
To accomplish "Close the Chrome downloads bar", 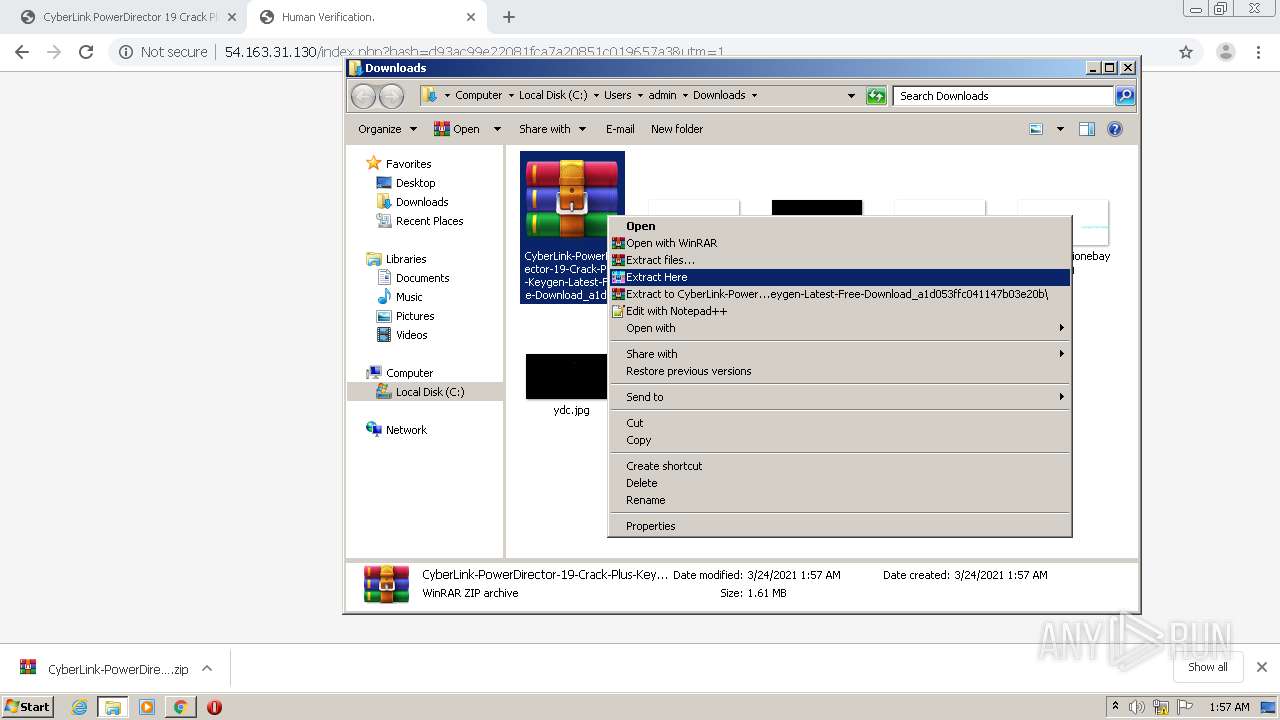I will click(1262, 667).
